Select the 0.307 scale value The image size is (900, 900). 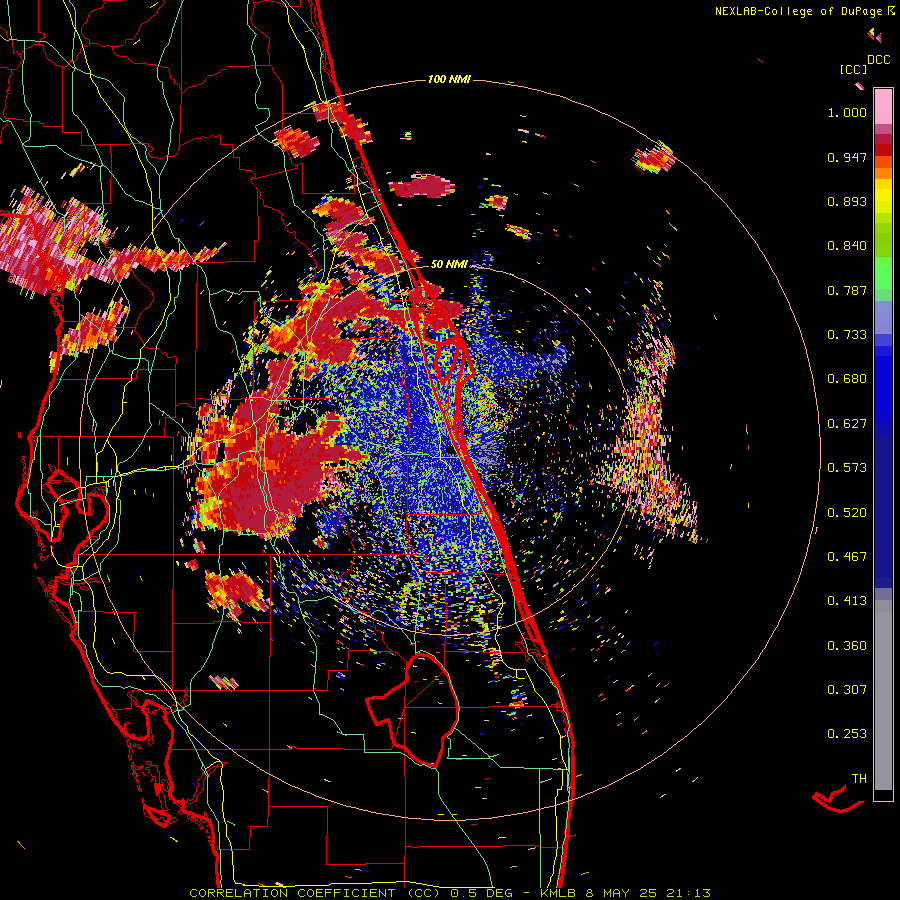pyautogui.click(x=847, y=690)
